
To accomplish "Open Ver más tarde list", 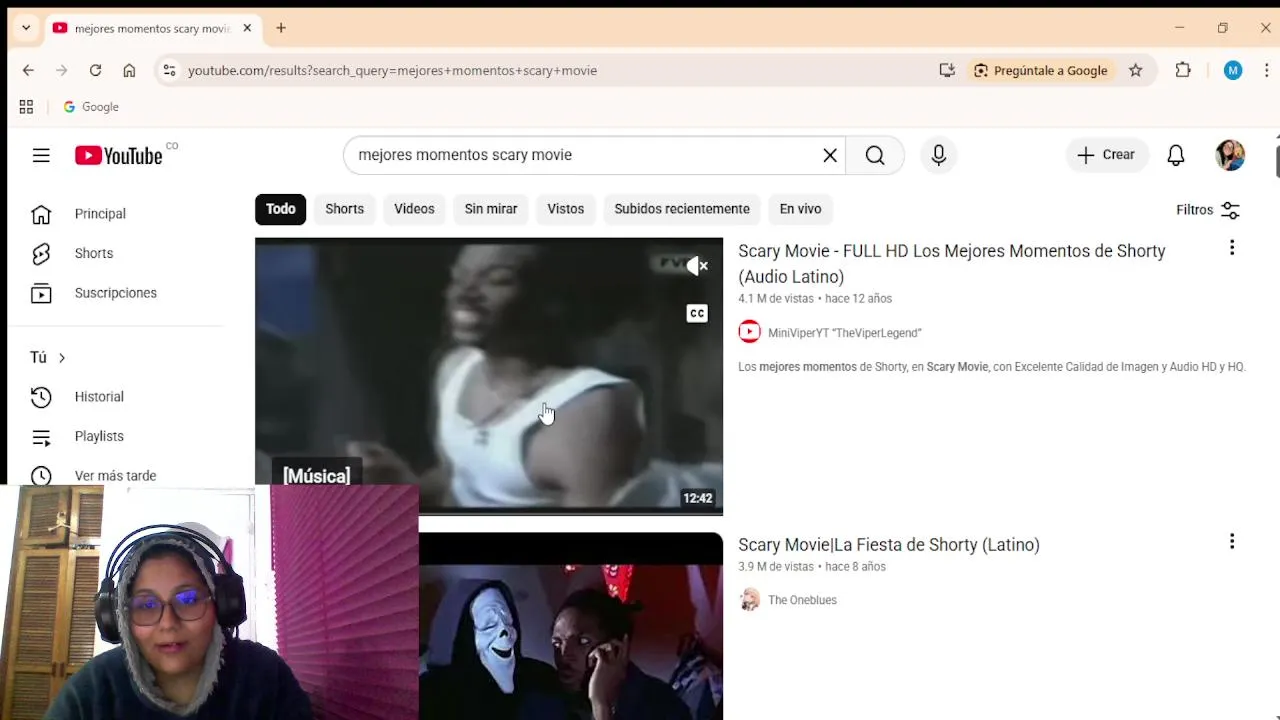I will [x=116, y=475].
